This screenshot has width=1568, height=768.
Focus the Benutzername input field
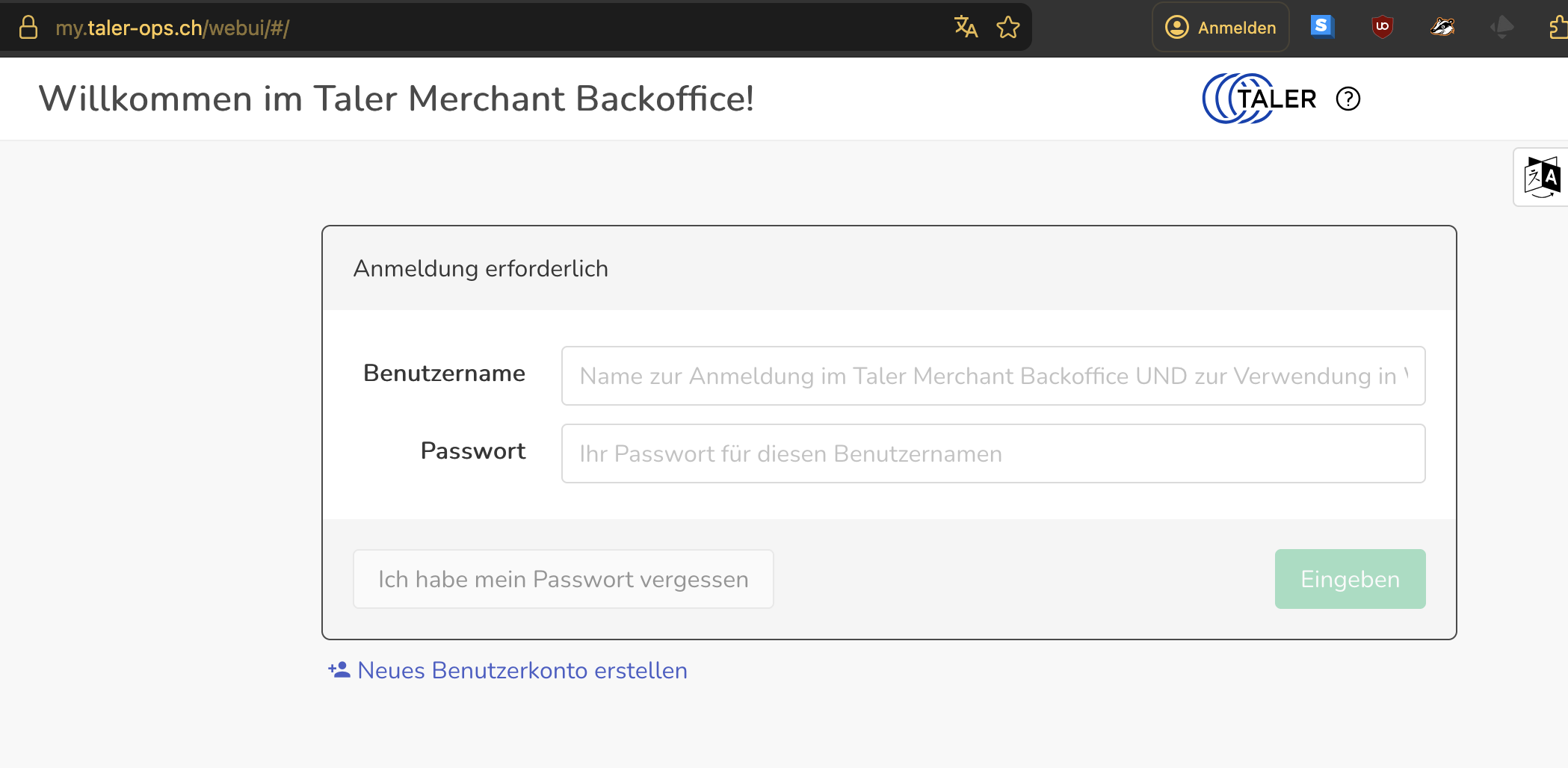(993, 376)
